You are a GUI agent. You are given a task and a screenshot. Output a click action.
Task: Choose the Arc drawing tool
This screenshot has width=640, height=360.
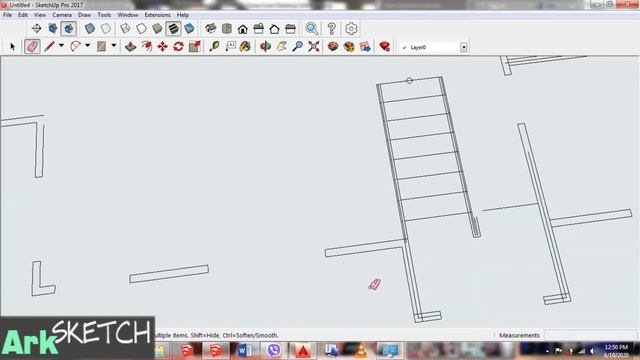pos(76,46)
